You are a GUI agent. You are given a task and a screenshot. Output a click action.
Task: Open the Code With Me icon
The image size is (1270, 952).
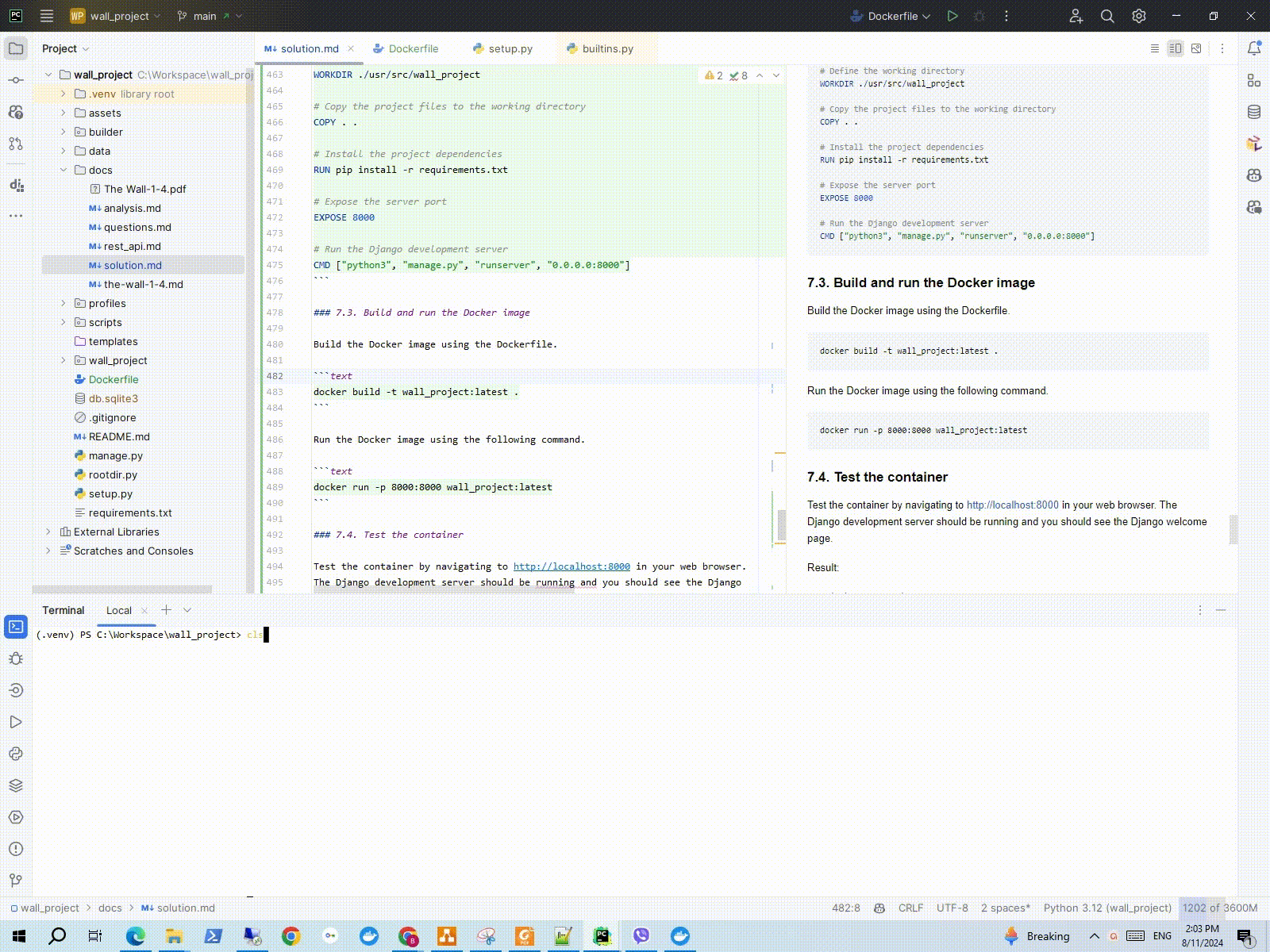pyautogui.click(x=1076, y=16)
